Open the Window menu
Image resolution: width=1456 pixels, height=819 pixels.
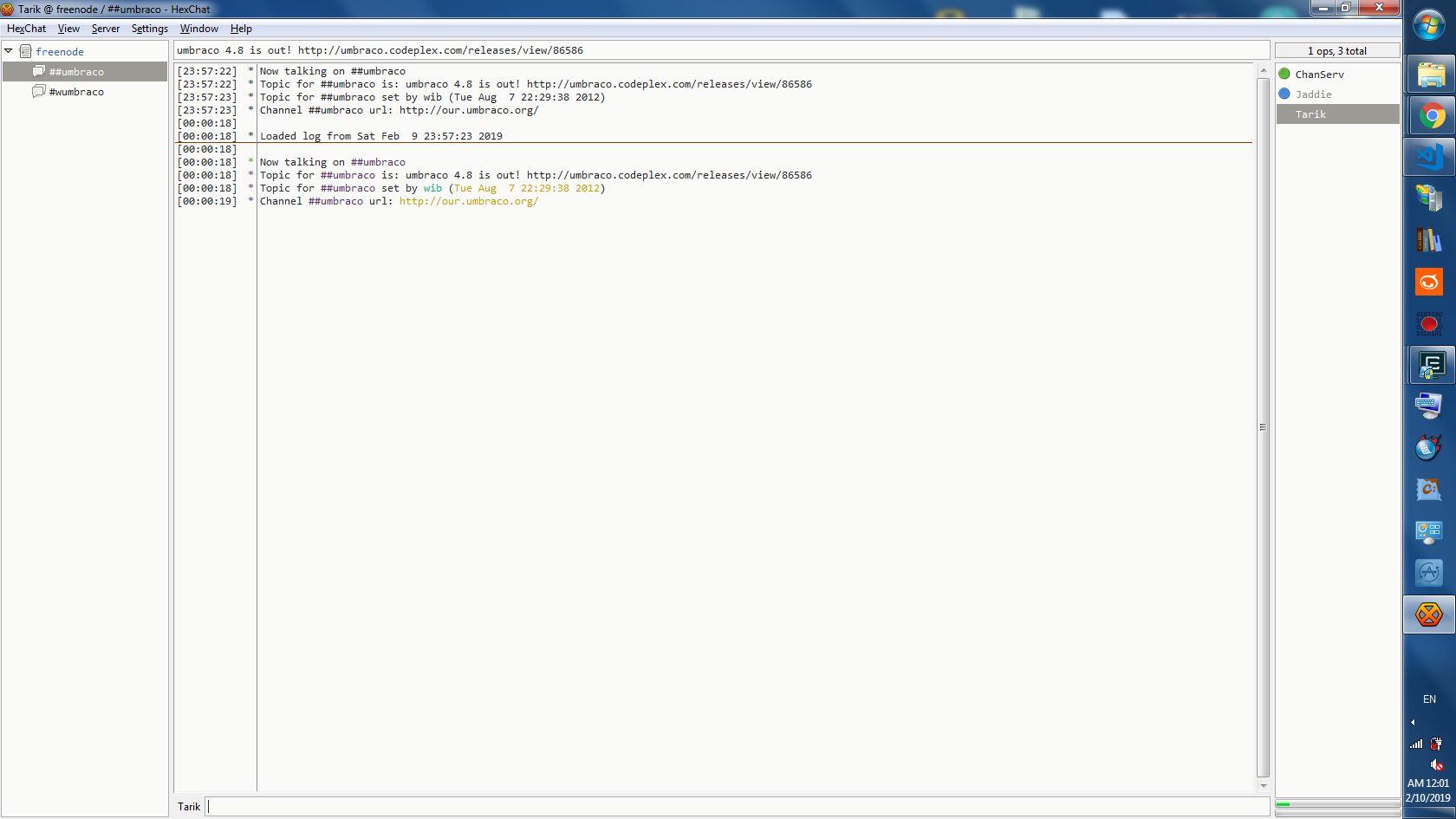(199, 29)
